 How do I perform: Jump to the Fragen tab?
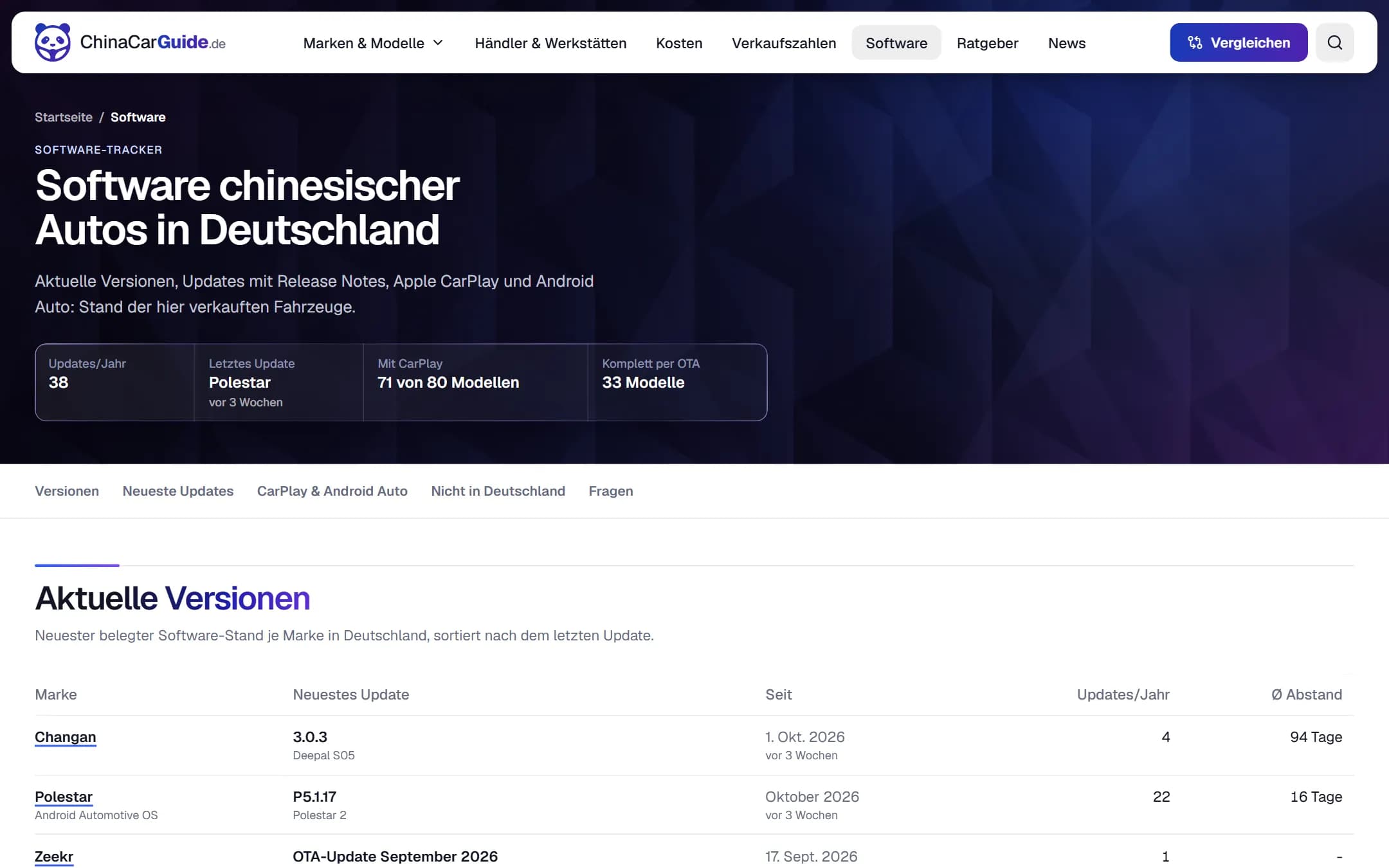(611, 491)
